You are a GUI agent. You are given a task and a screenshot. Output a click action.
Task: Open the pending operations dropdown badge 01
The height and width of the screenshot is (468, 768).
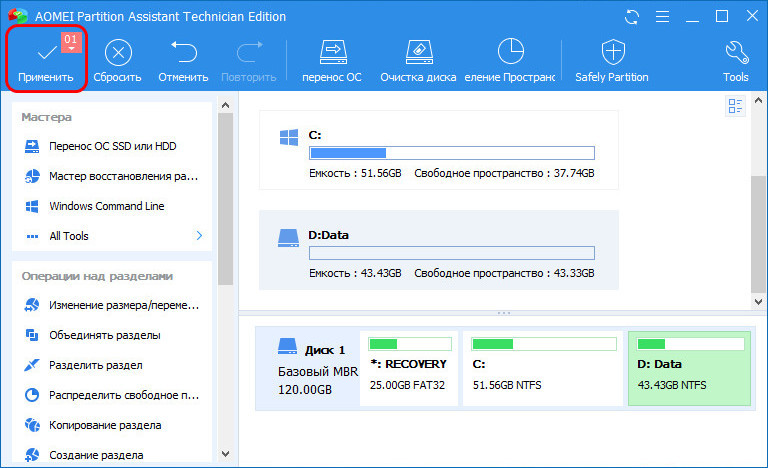point(71,42)
